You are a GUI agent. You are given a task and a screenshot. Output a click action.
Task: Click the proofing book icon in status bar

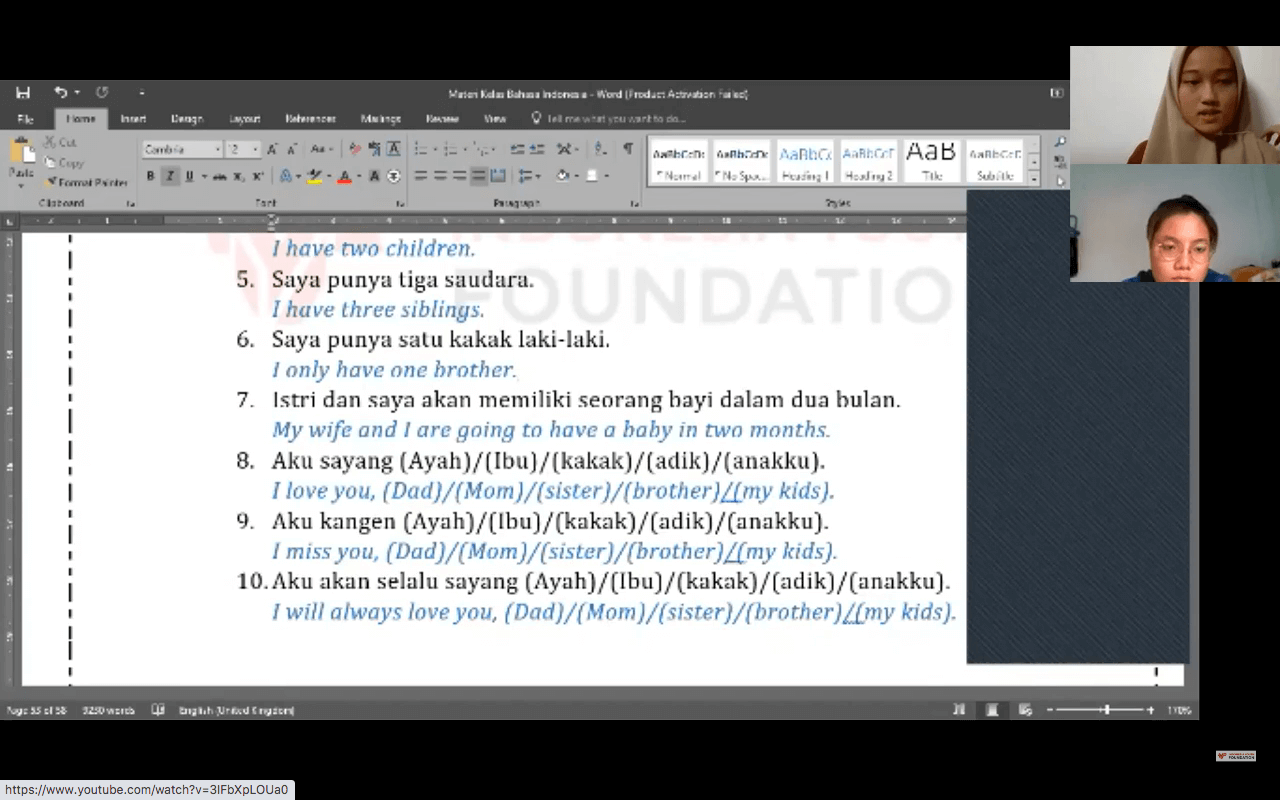click(158, 710)
